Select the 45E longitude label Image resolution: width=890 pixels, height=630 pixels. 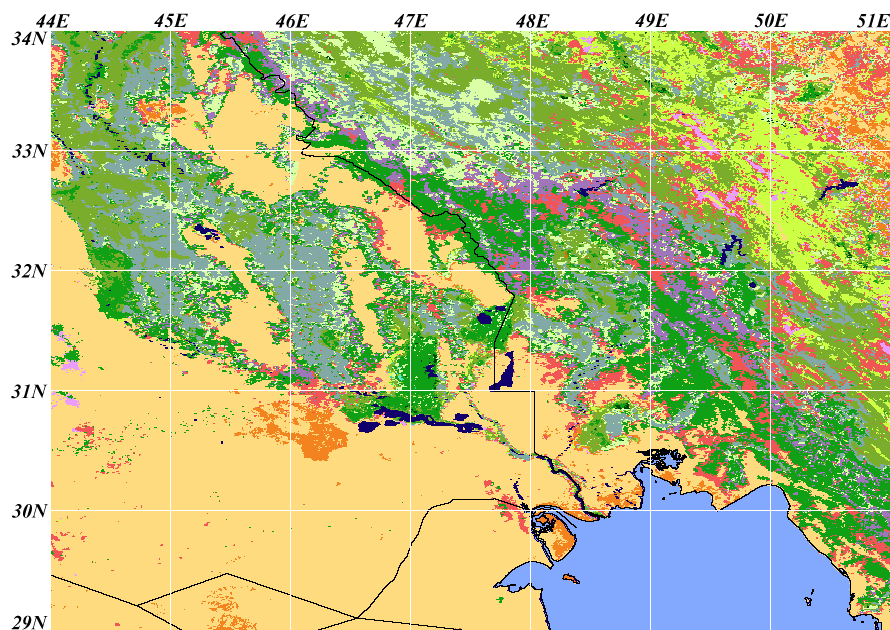(x=171, y=21)
